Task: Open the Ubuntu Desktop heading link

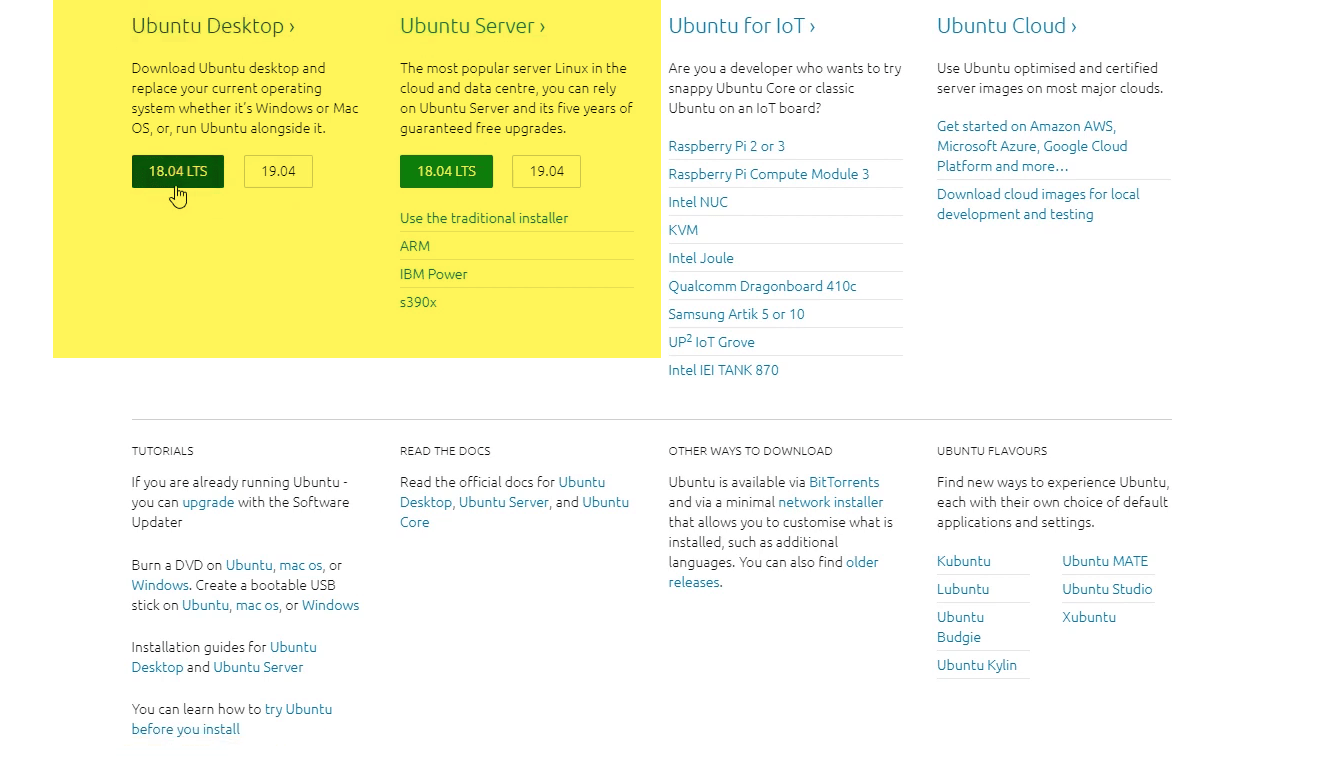Action: (213, 26)
